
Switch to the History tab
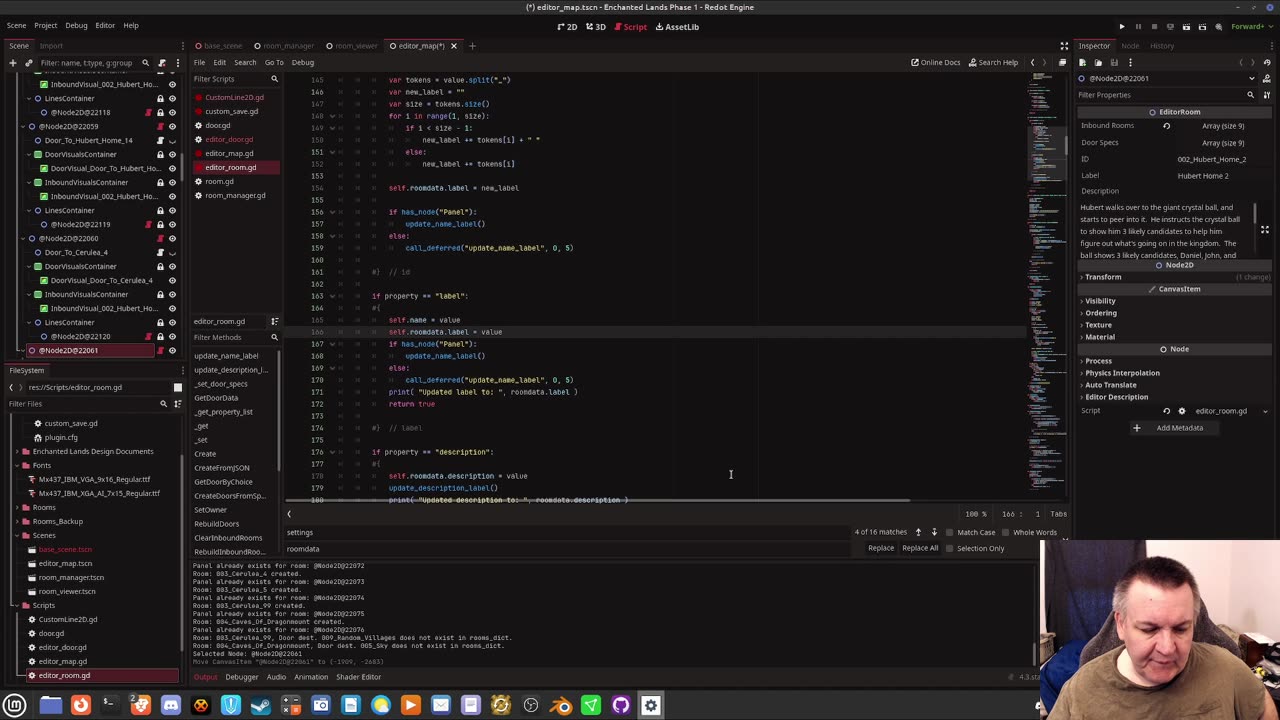[1162, 46]
